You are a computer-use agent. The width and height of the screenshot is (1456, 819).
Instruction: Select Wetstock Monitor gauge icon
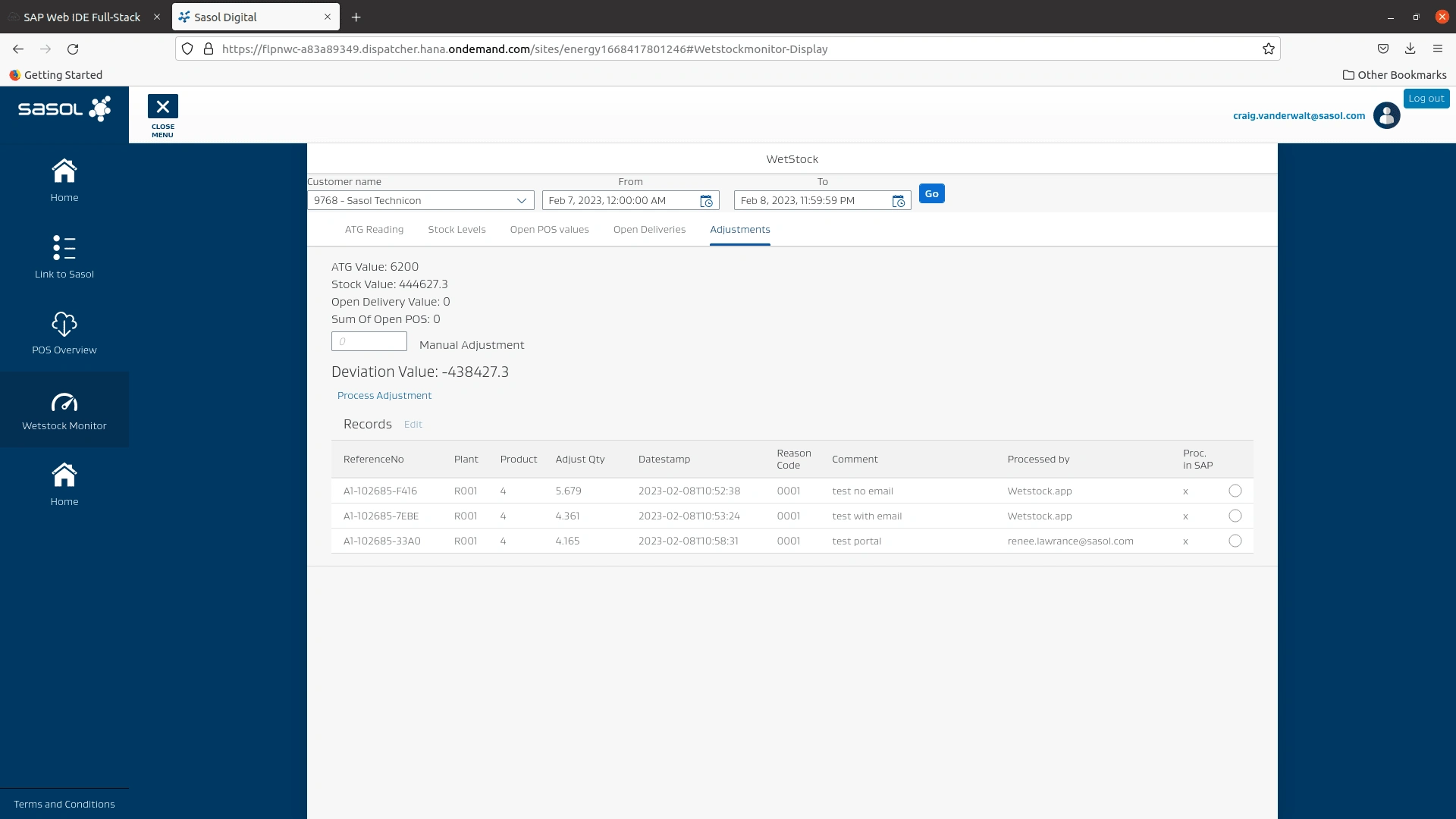tap(64, 402)
